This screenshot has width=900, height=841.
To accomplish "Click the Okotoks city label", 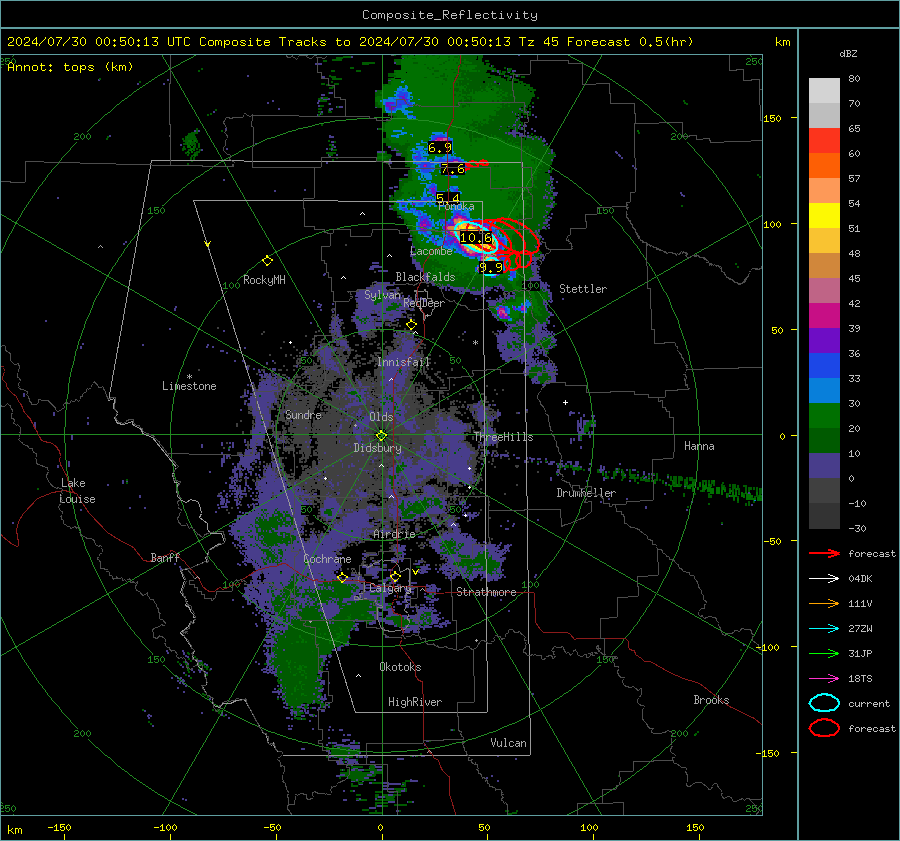I will [400, 667].
